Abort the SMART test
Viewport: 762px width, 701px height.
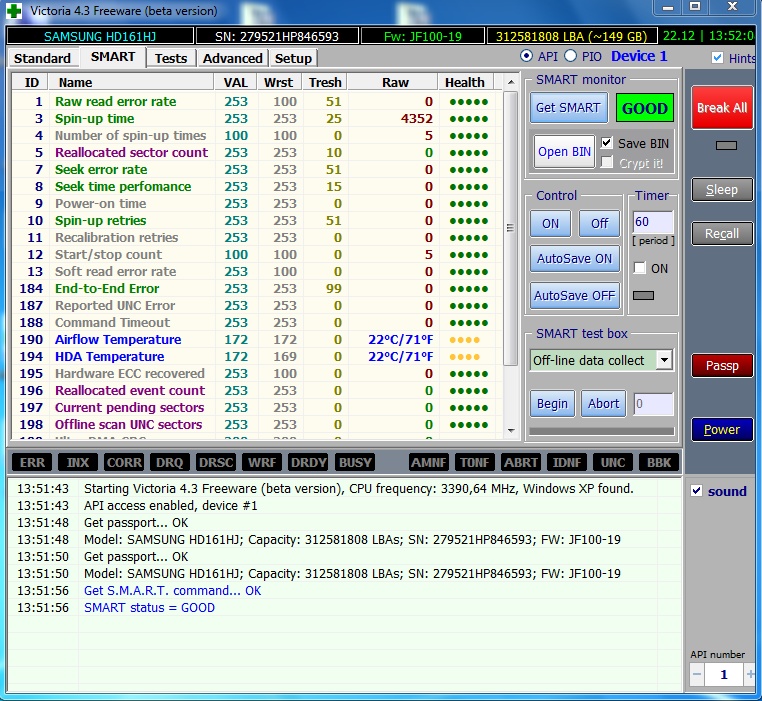(604, 403)
